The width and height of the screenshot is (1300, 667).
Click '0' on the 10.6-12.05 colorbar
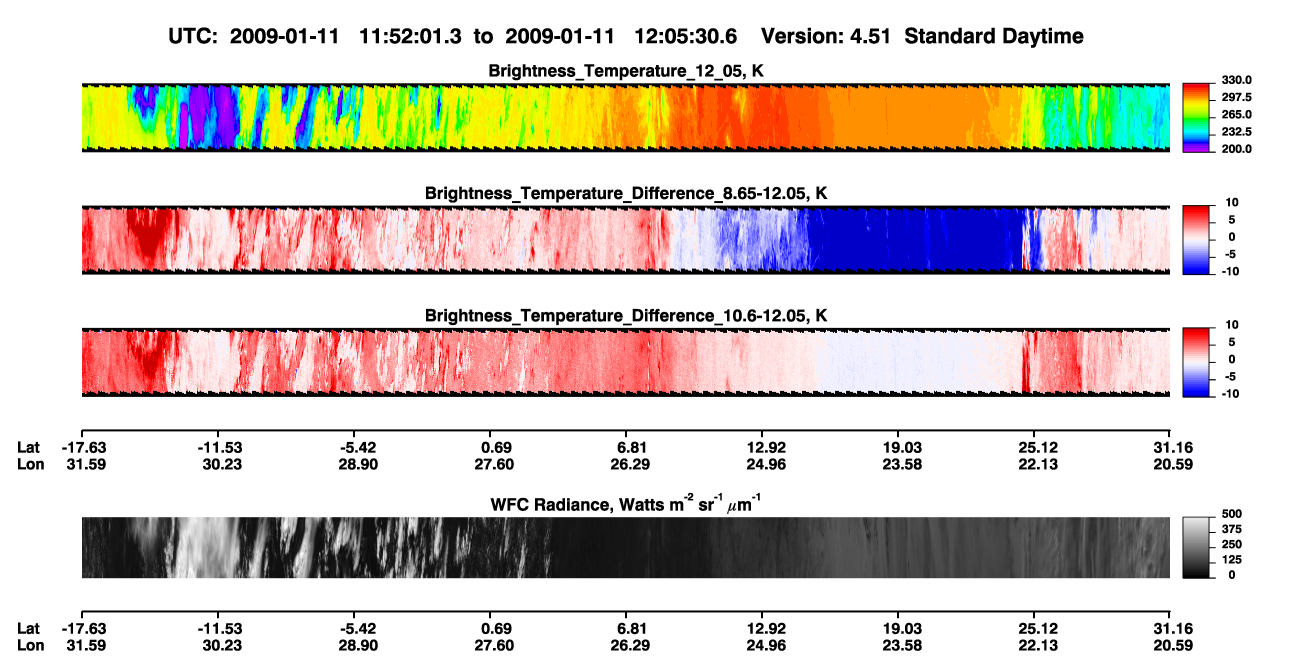[1233, 359]
